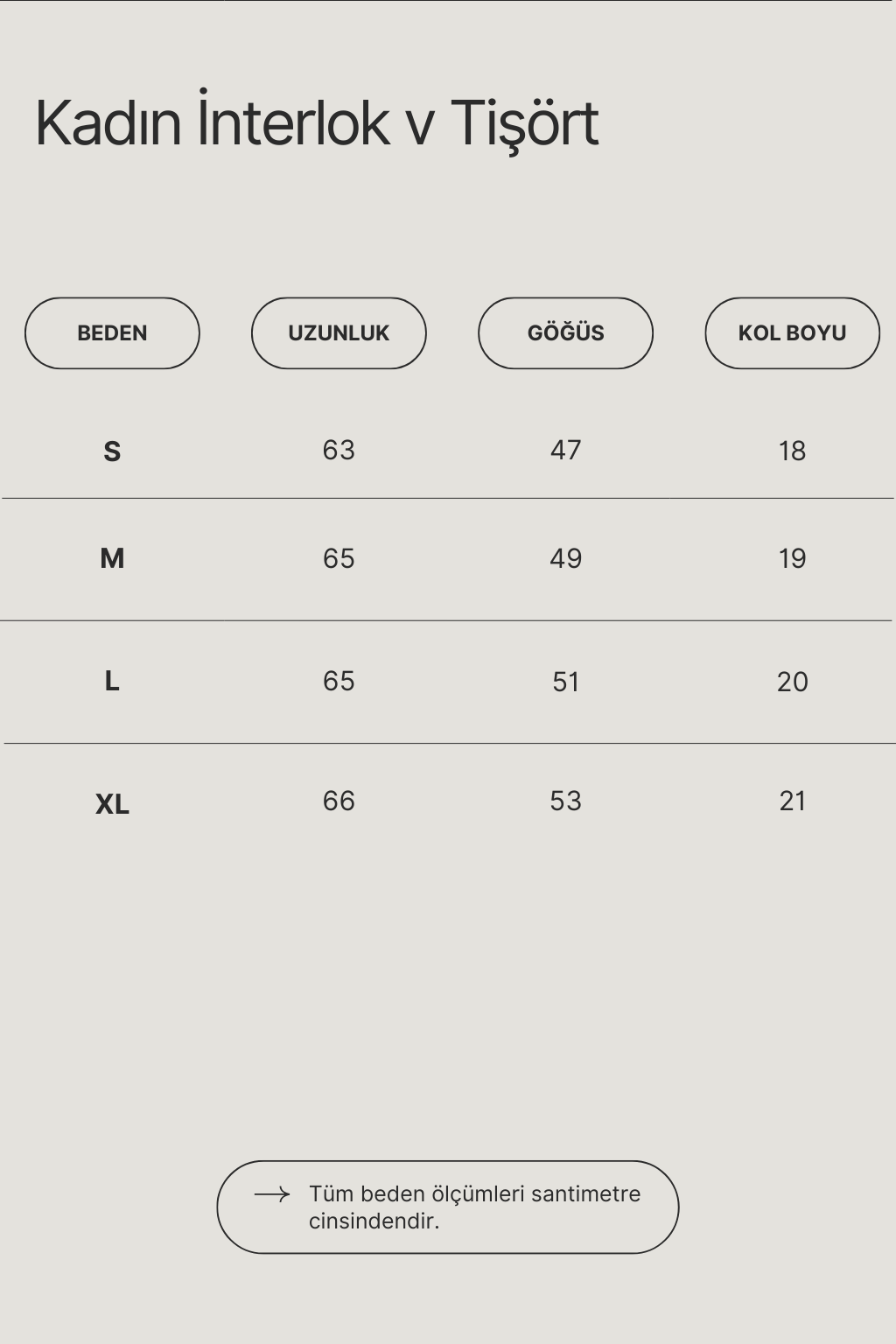Image resolution: width=896 pixels, height=1344 pixels.
Task: Select the L size row label
Action: click(112, 681)
